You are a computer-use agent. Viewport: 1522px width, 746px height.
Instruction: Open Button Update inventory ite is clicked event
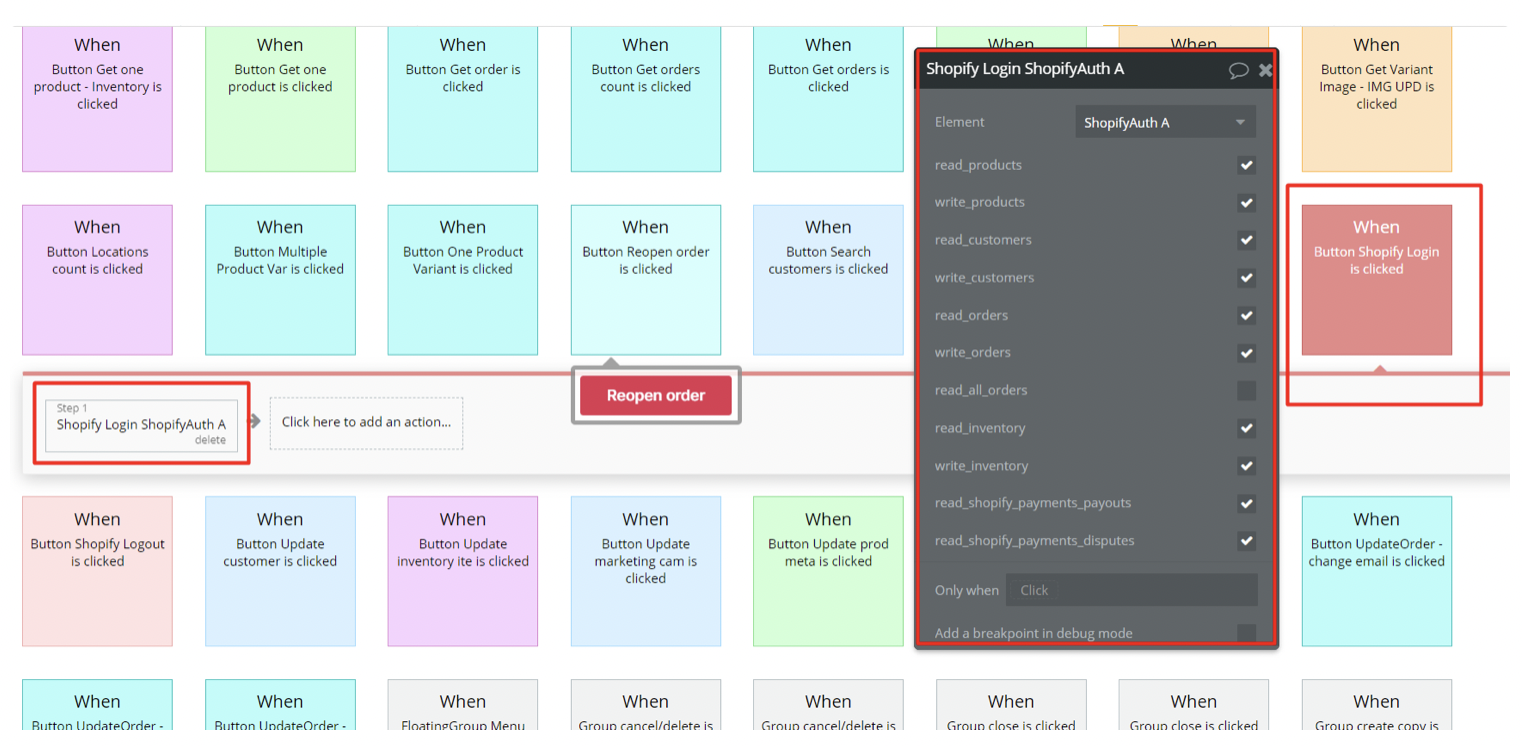(x=463, y=571)
